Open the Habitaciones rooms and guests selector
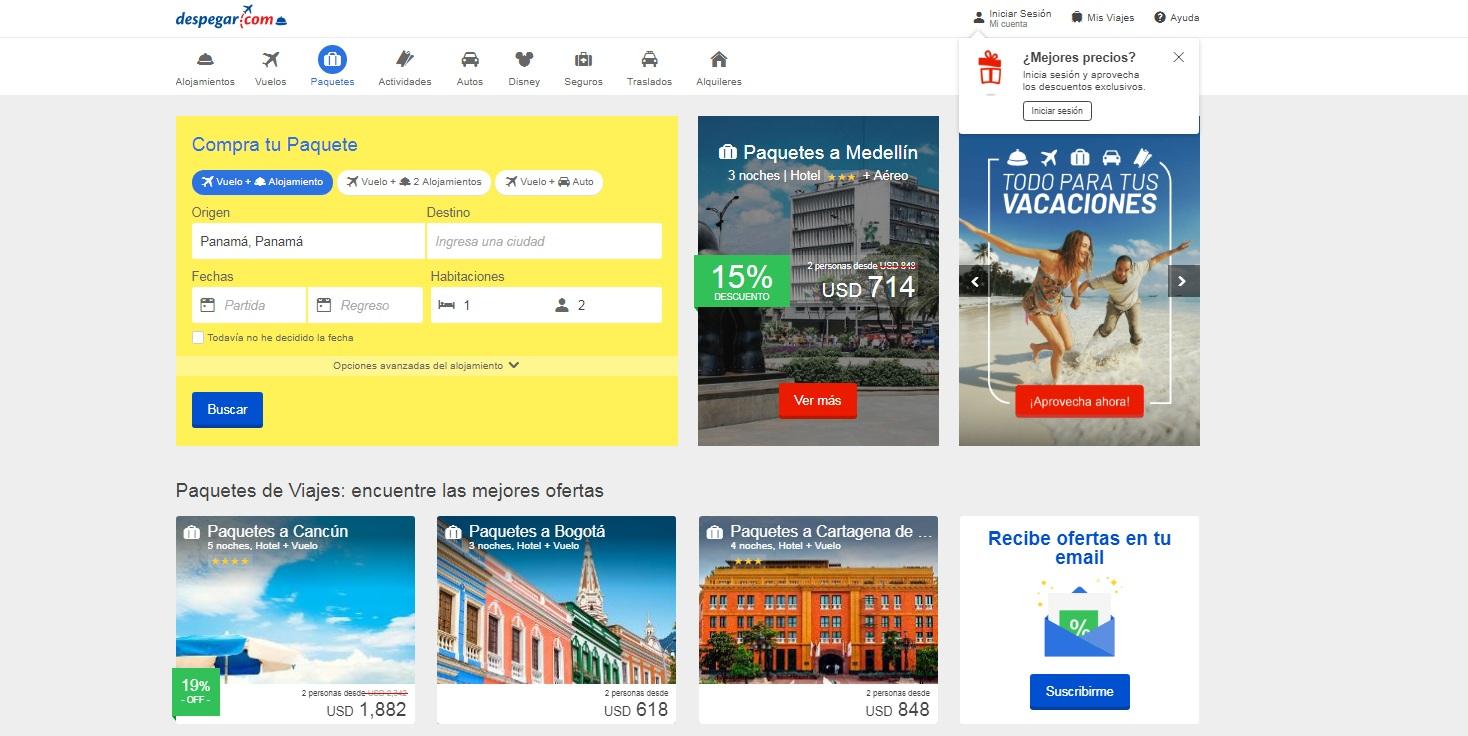 tap(546, 305)
